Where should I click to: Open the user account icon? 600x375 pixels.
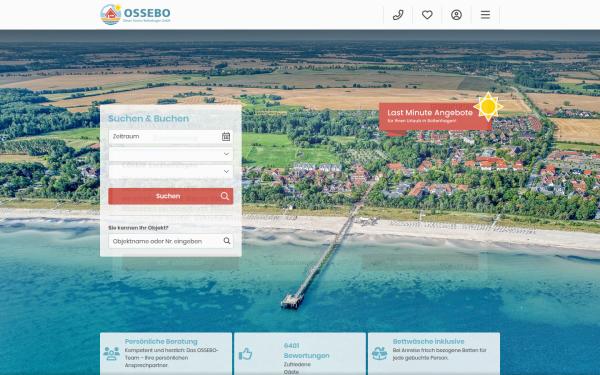(456, 15)
